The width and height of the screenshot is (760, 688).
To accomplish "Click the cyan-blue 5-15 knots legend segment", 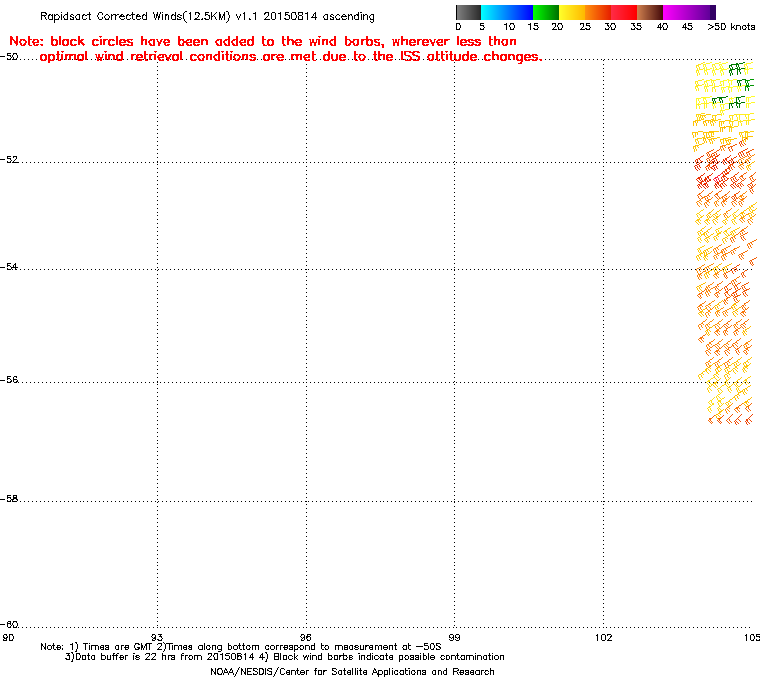I will click(x=507, y=12).
